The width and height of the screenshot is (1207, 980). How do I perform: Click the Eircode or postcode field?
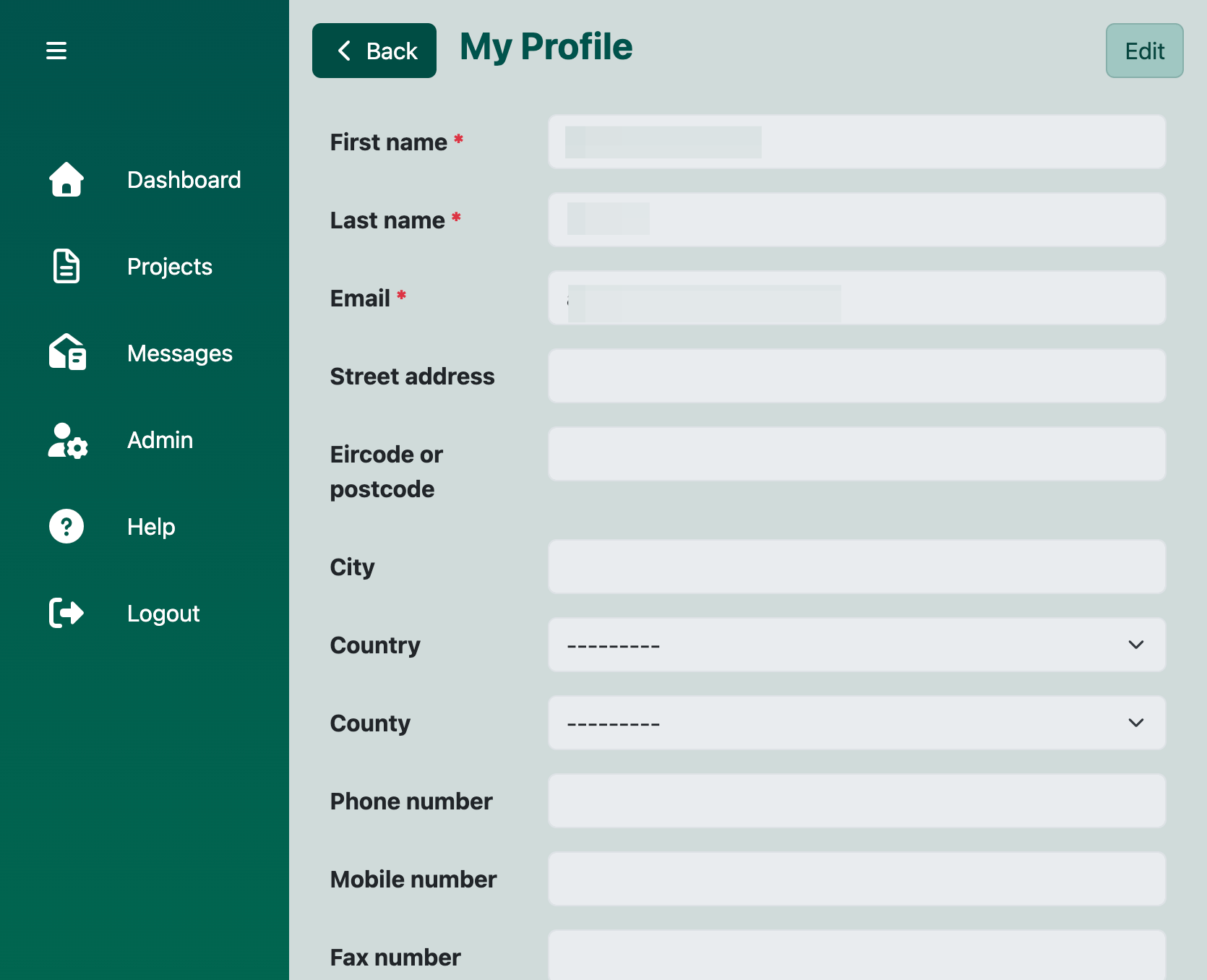click(857, 454)
